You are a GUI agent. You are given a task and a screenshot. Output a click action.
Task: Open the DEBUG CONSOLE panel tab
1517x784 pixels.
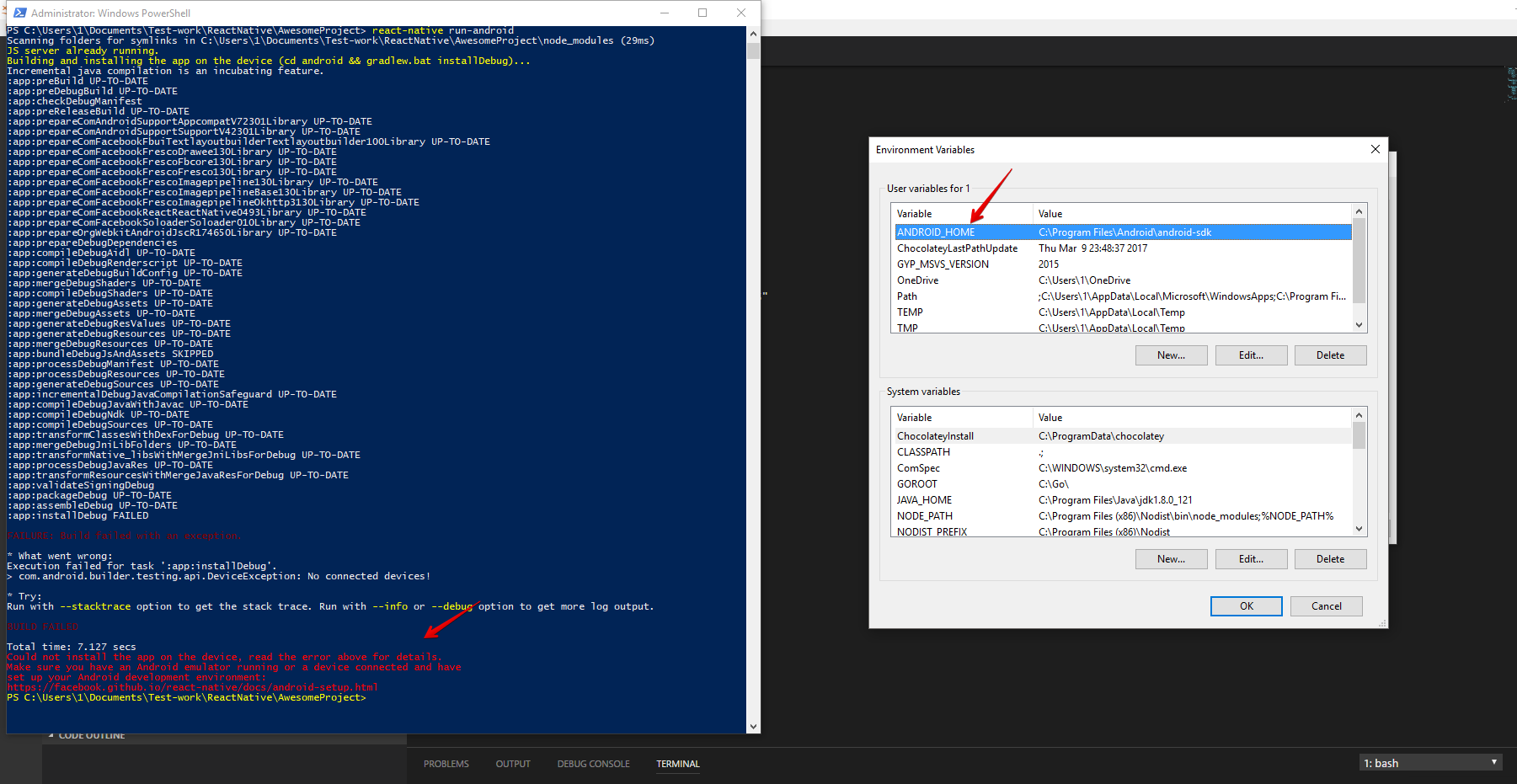593,764
